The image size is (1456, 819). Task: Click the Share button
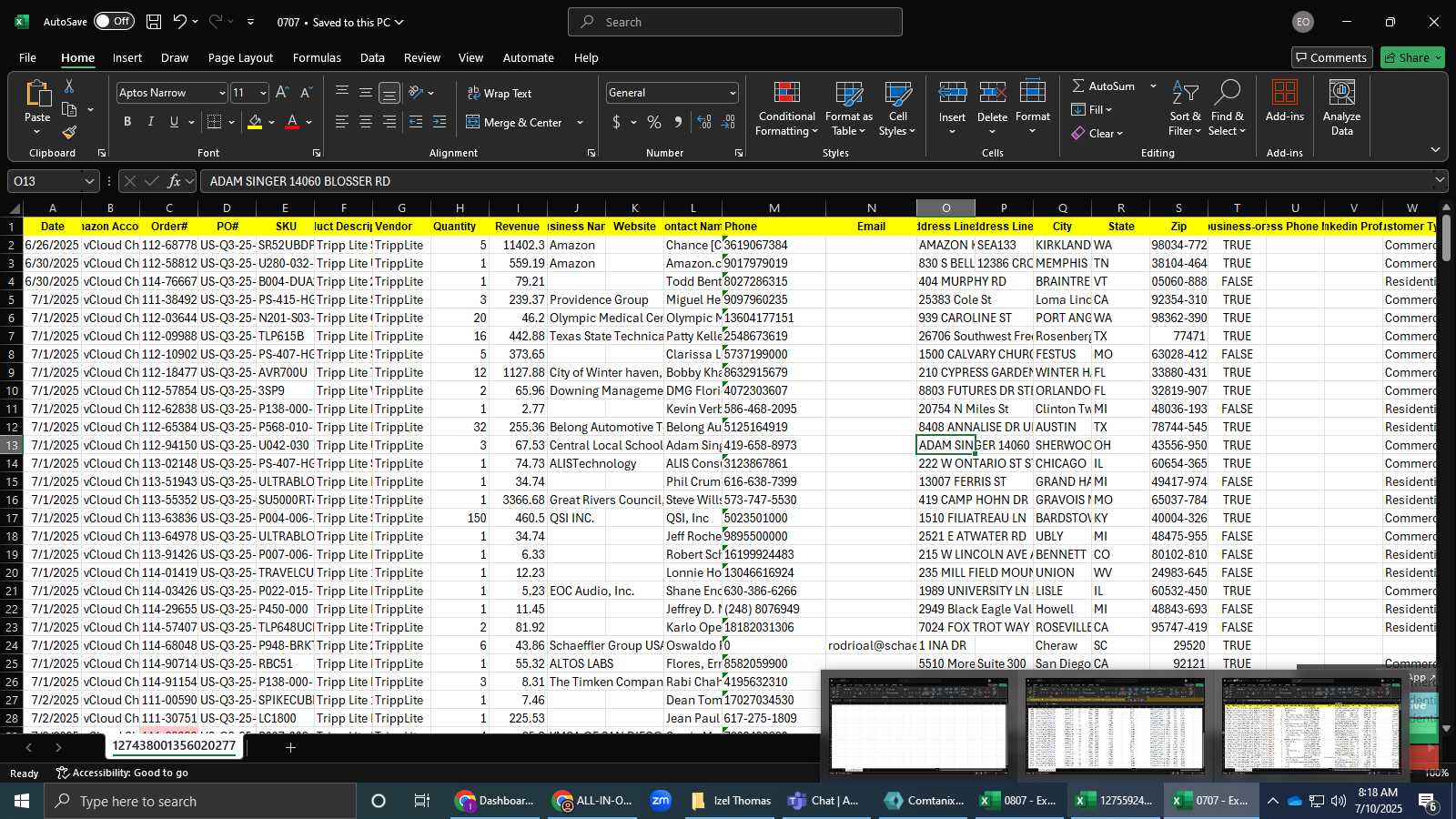1412,57
